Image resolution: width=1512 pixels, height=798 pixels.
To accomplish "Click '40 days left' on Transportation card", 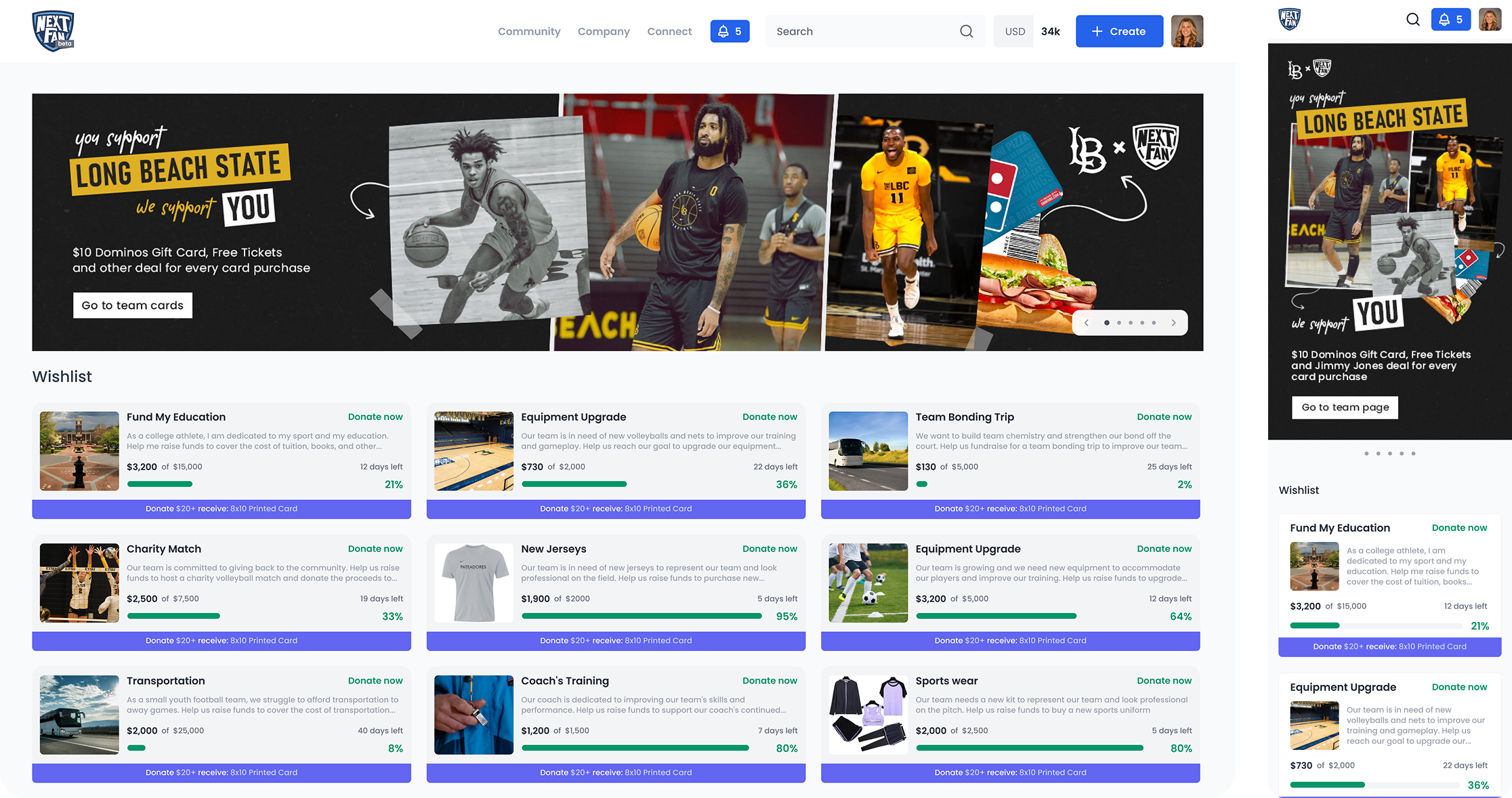I will 380,731.
